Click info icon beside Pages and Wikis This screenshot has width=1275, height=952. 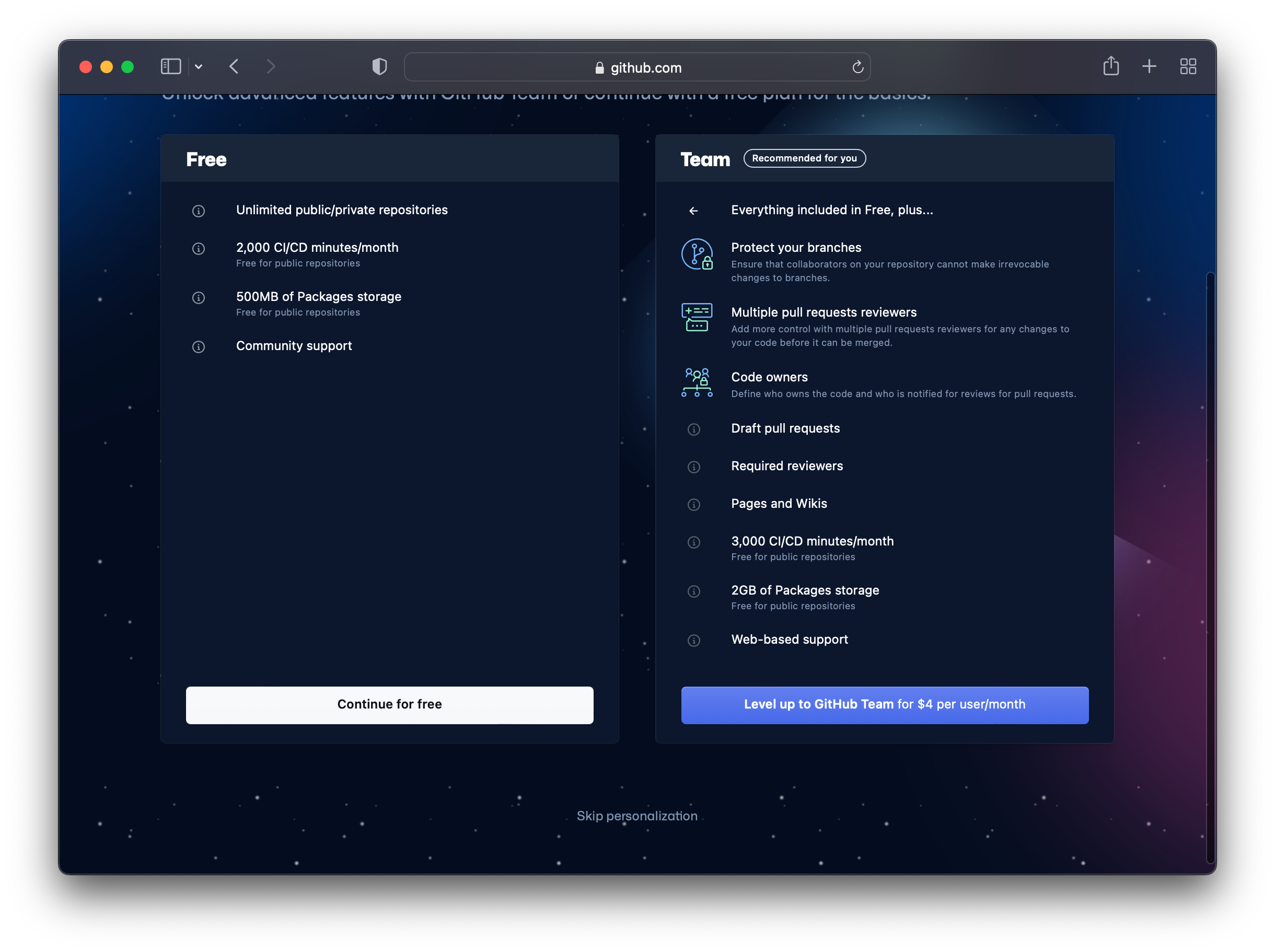pos(694,504)
